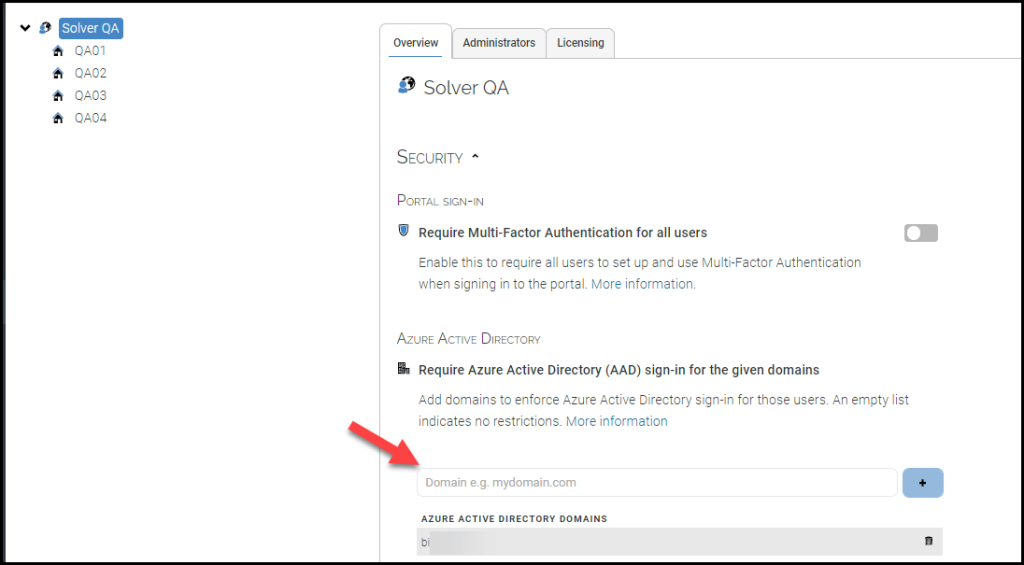Click the globe icon in the Solver QA page heading
The height and width of the screenshot is (565, 1024).
(x=406, y=87)
